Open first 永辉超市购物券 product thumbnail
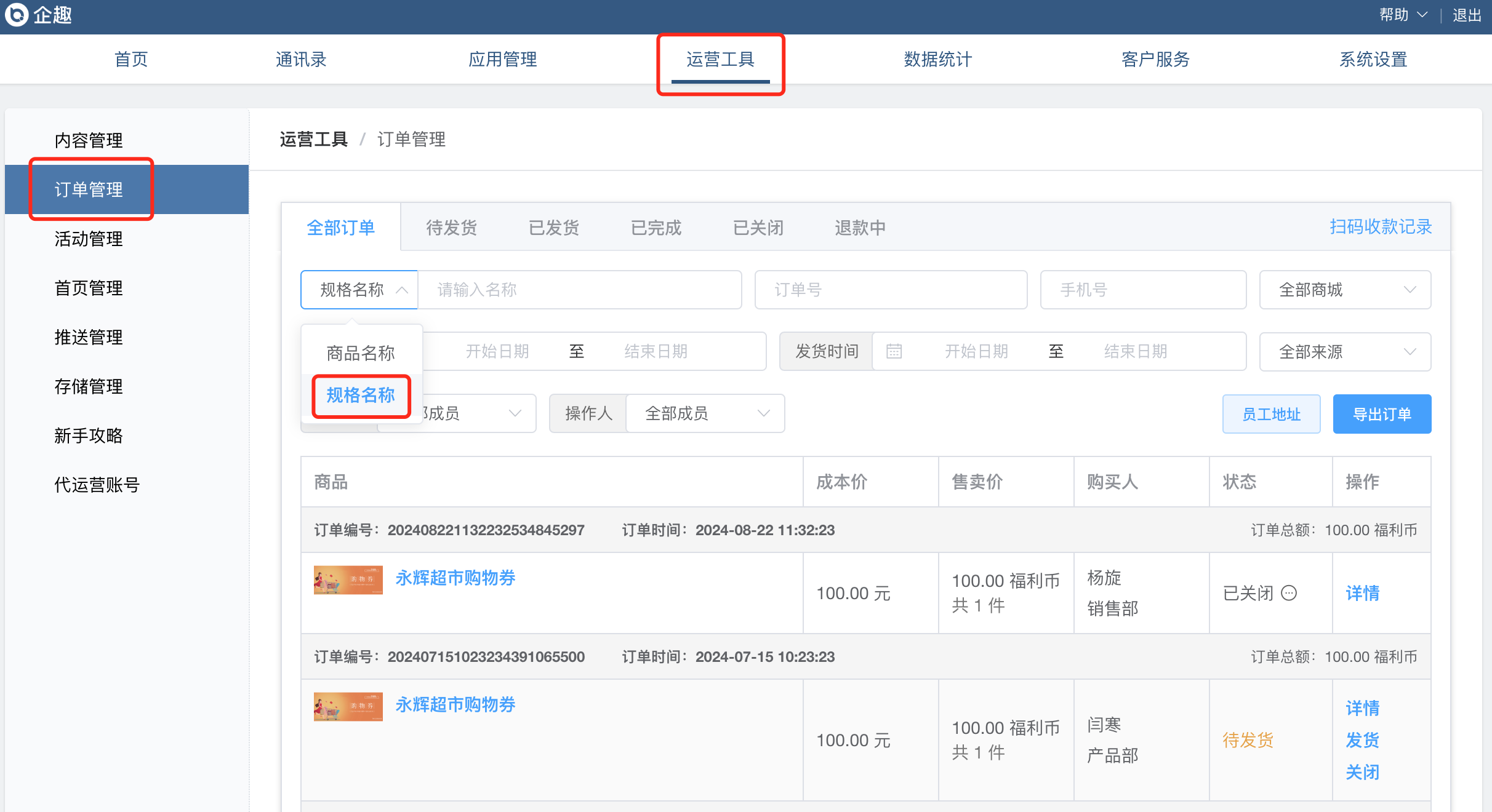1492x812 pixels. [x=348, y=579]
